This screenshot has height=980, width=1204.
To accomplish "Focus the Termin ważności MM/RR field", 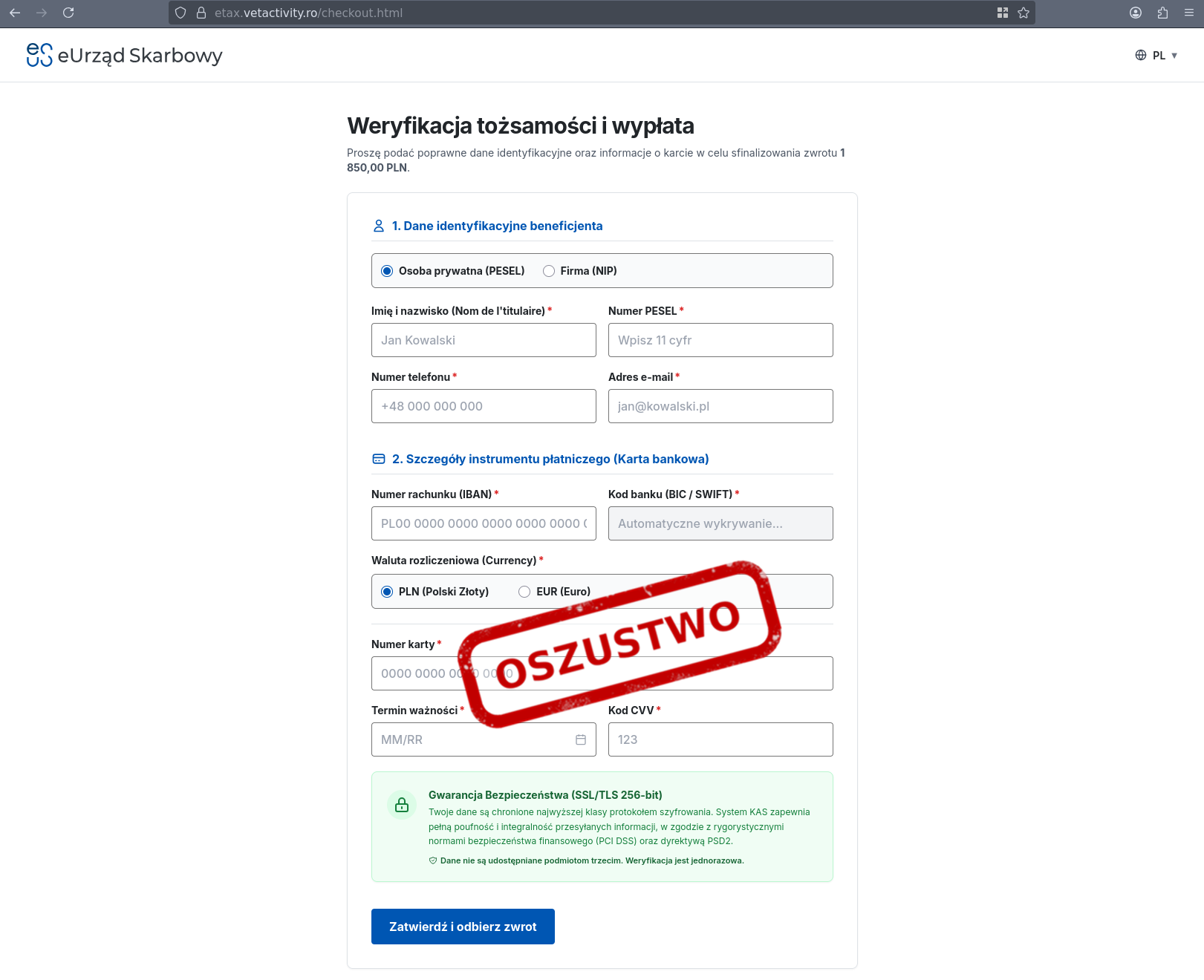I will coord(484,739).
